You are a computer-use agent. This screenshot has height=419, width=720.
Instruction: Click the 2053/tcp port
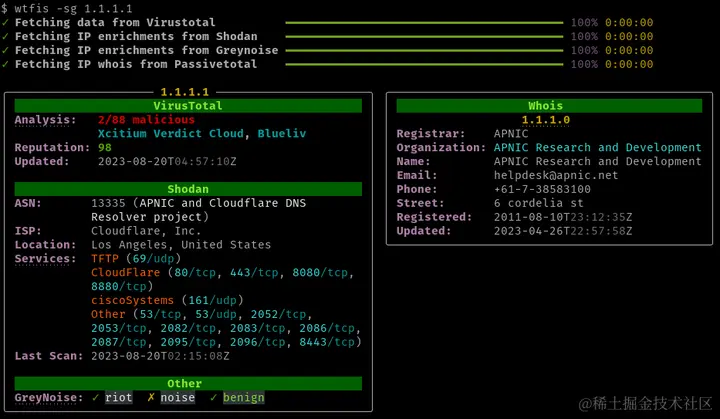(118, 328)
